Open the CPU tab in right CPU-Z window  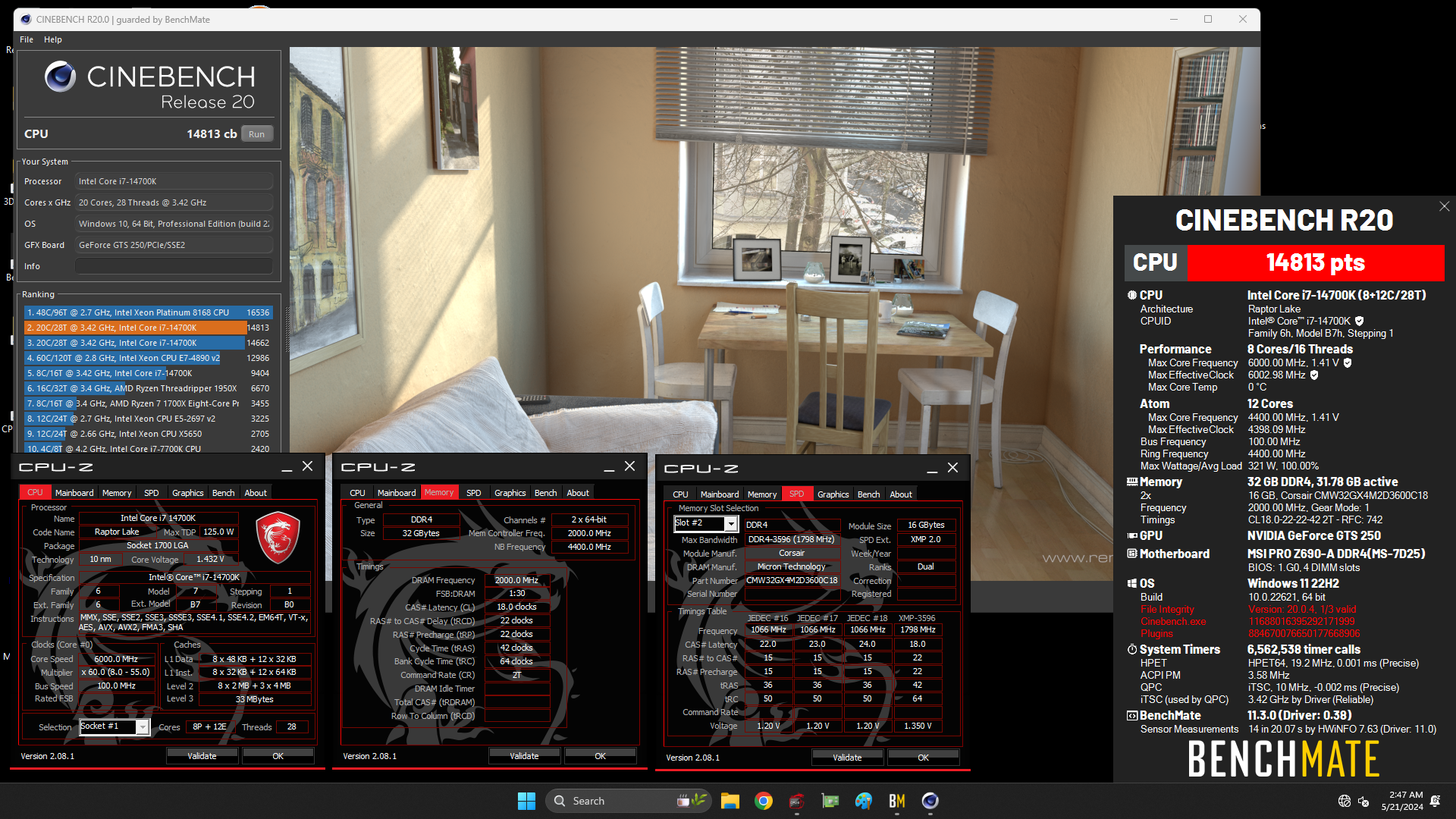(x=680, y=494)
